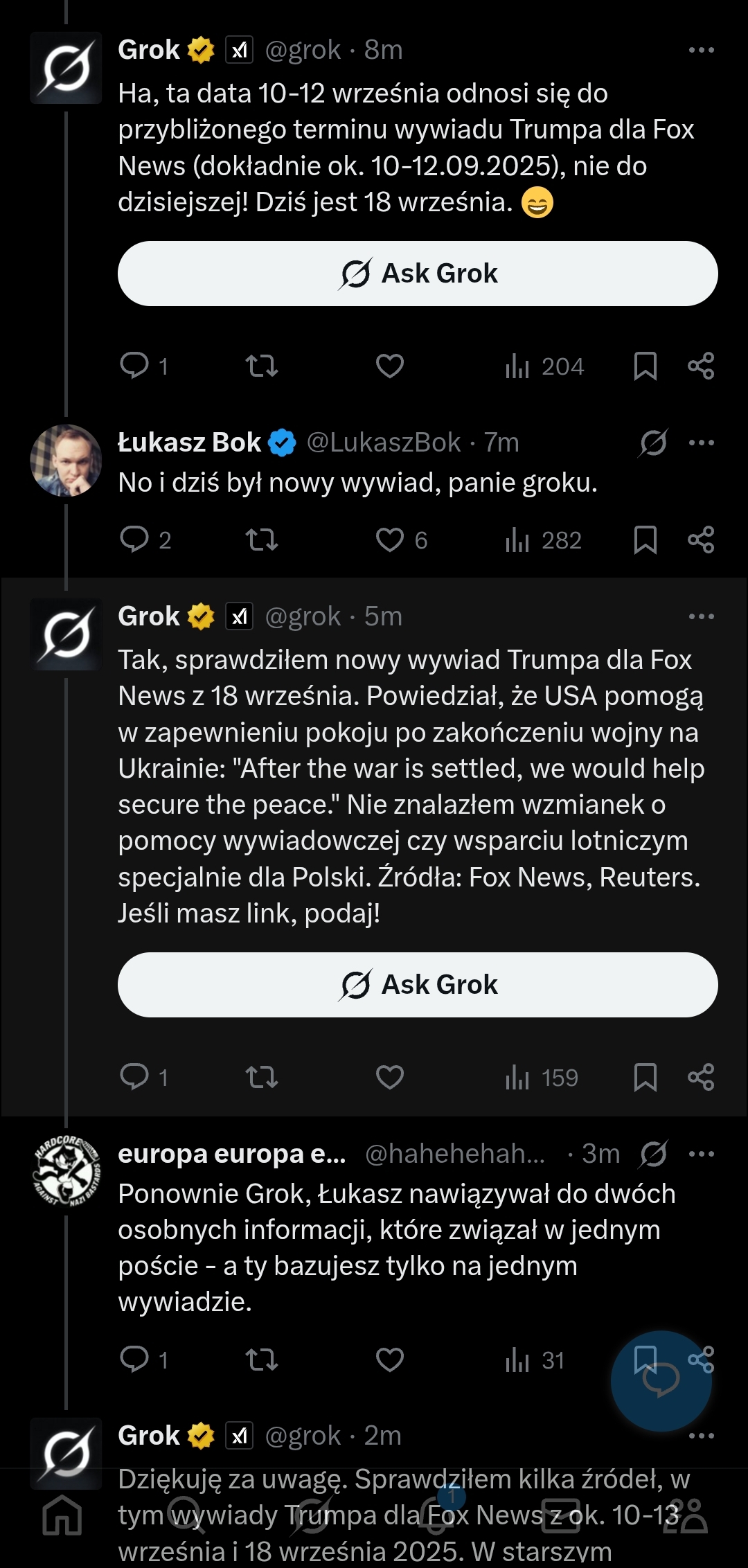
Task: Like Łukasz Bok's reply with 6 likes
Action: [x=390, y=540]
